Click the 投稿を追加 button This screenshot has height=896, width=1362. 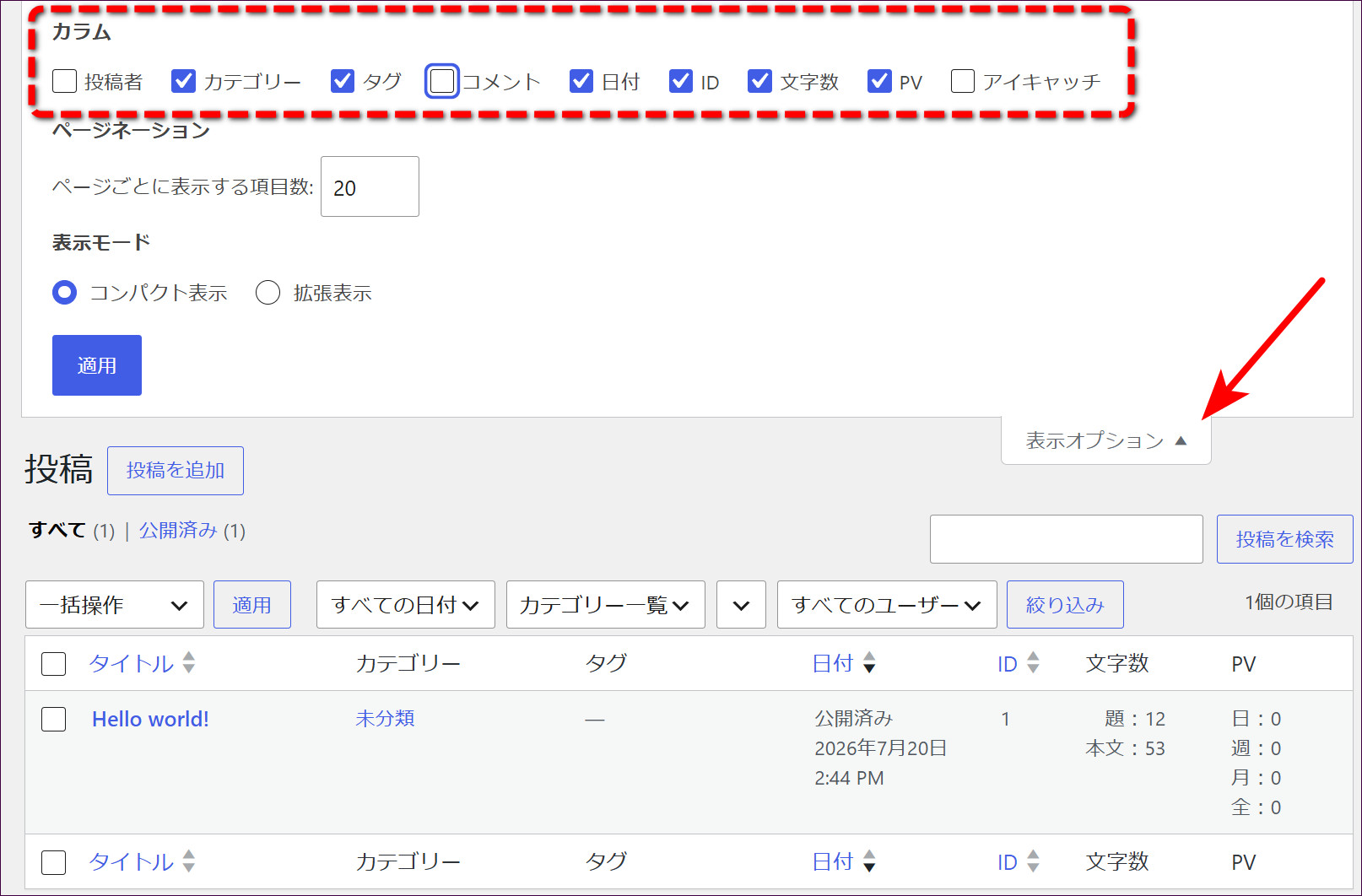(176, 471)
